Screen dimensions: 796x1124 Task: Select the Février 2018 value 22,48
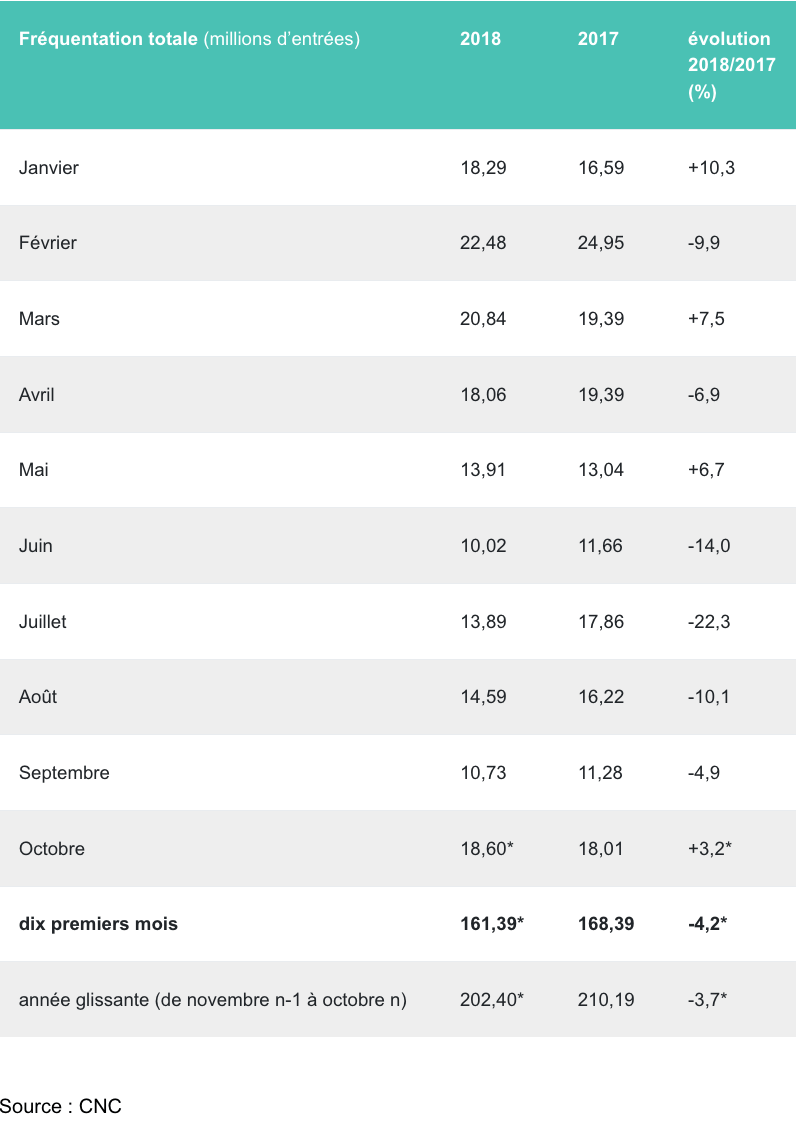click(x=483, y=243)
